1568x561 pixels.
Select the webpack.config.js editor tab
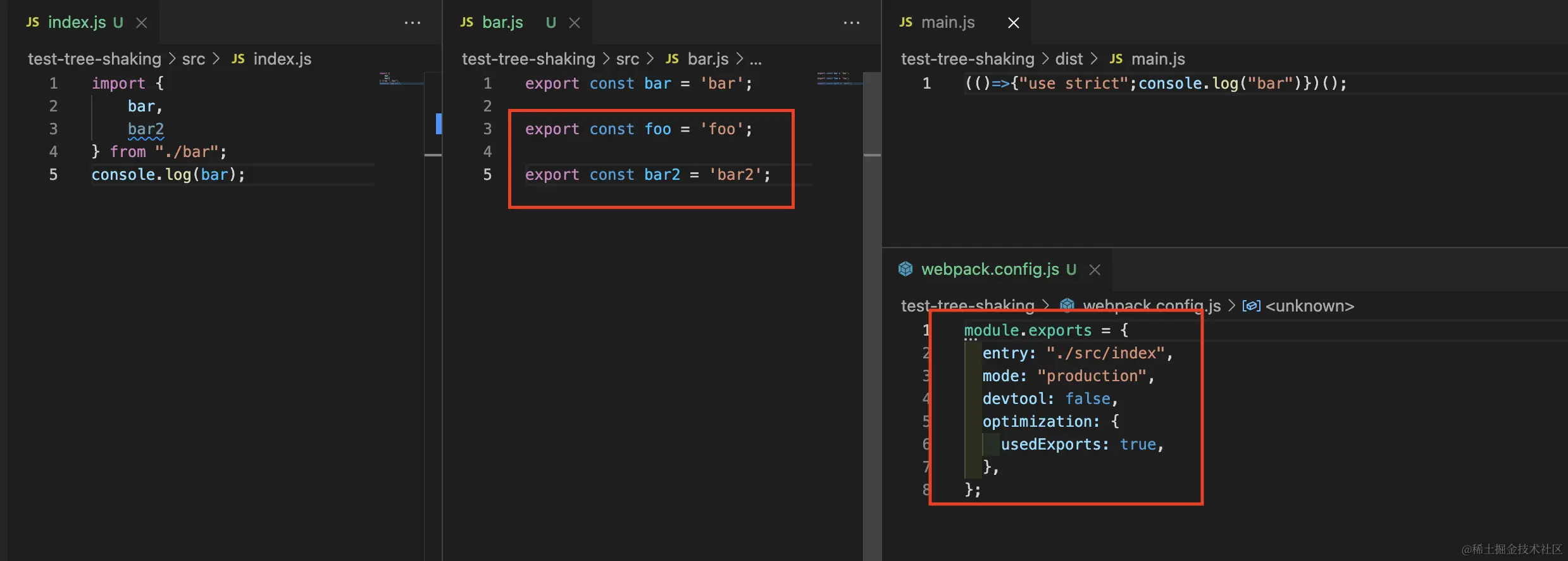tap(998, 269)
